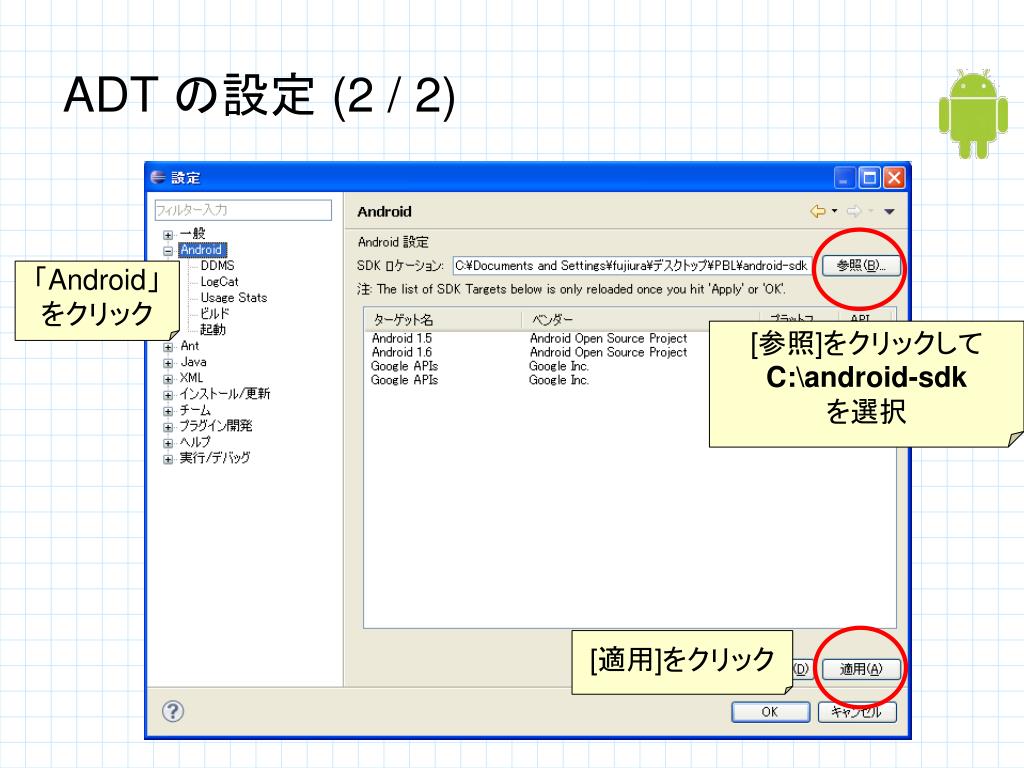1024x768 pixels.
Task: Click the キャンセル cancel button
Action: click(x=857, y=712)
